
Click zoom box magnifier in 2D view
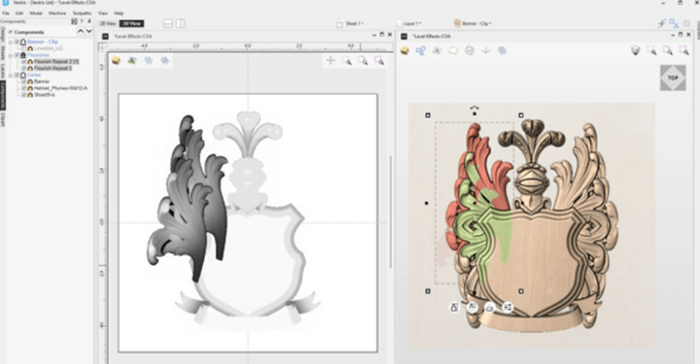point(363,61)
